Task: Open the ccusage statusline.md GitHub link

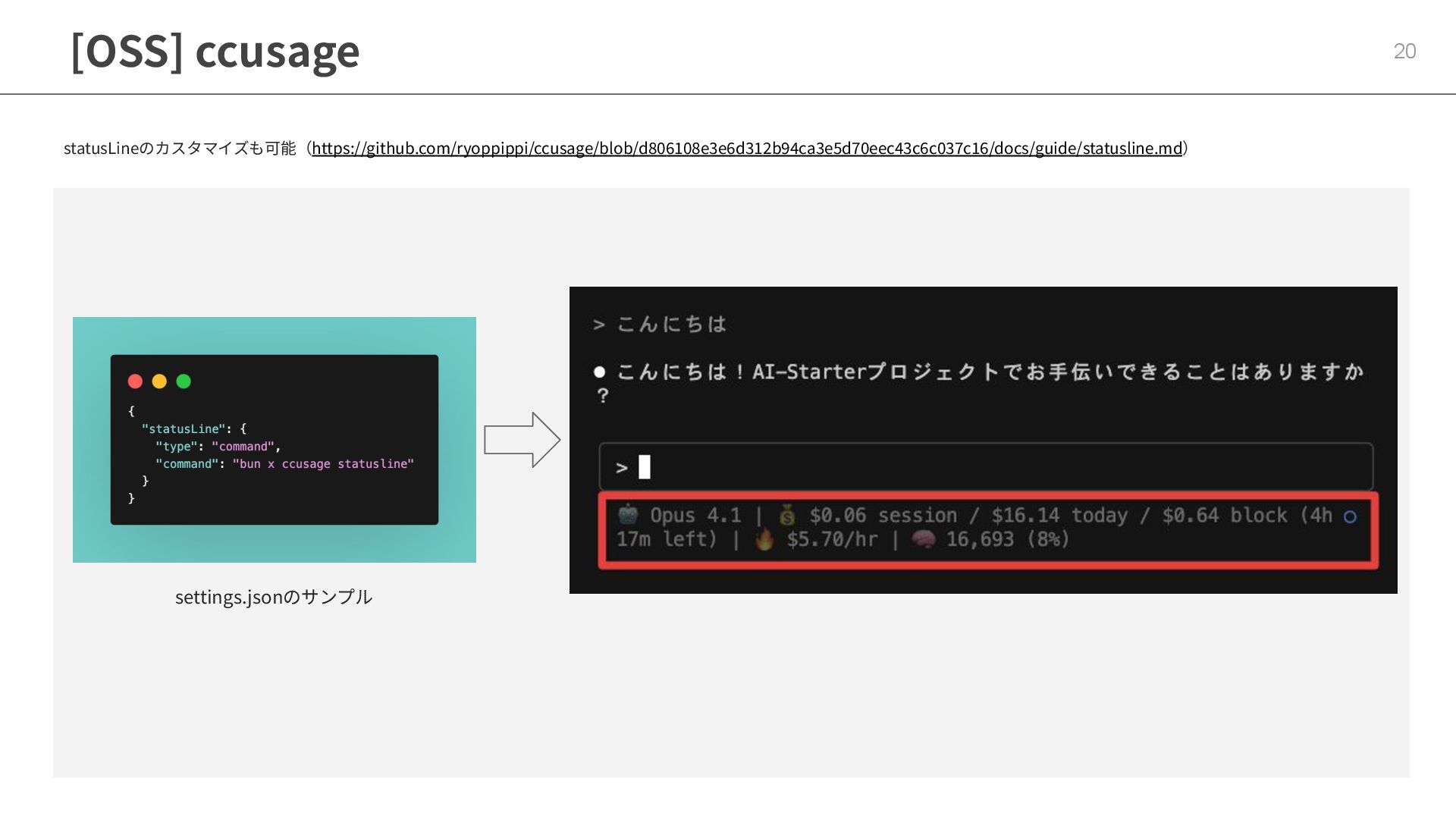Action: tap(747, 148)
